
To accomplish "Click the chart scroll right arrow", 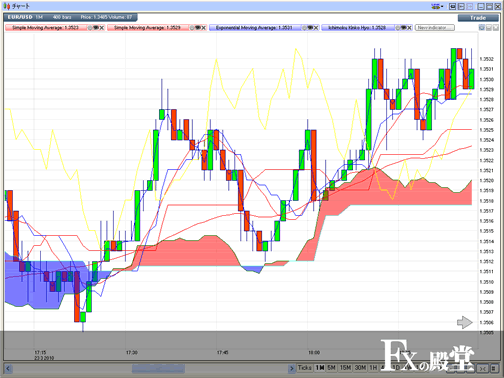I will coord(292,369).
